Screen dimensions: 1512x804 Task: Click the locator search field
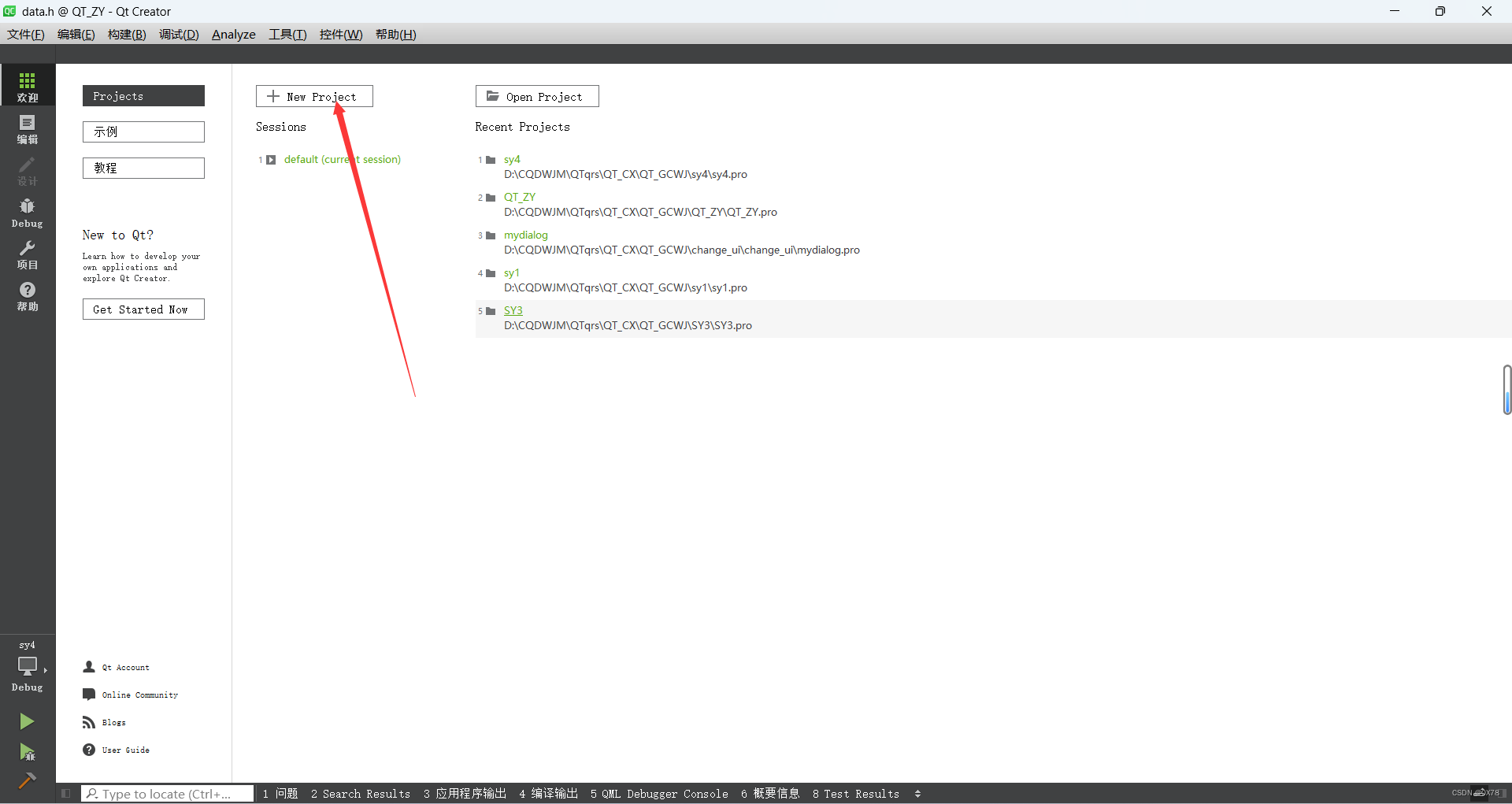click(168, 794)
